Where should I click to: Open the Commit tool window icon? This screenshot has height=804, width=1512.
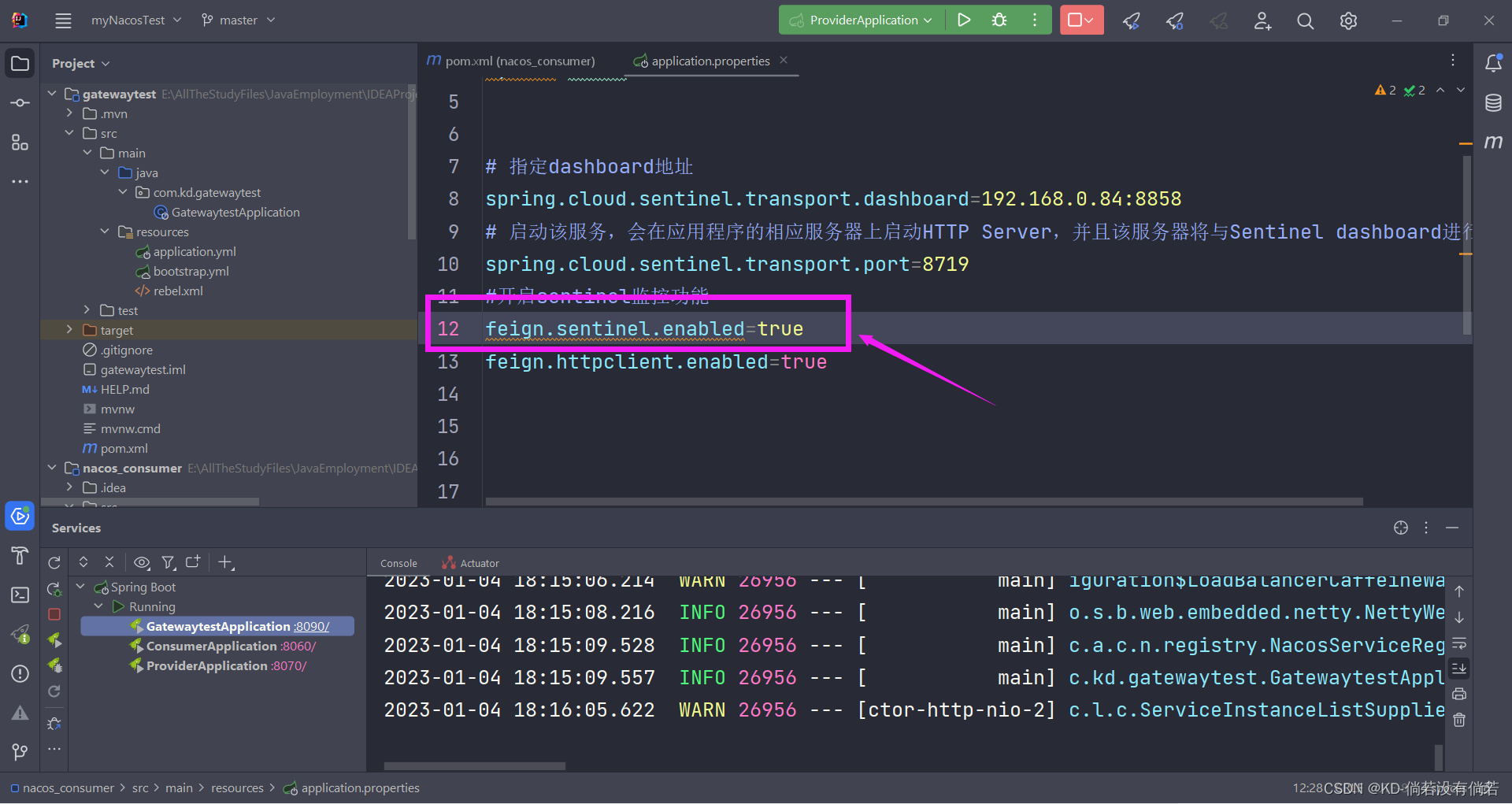click(20, 103)
